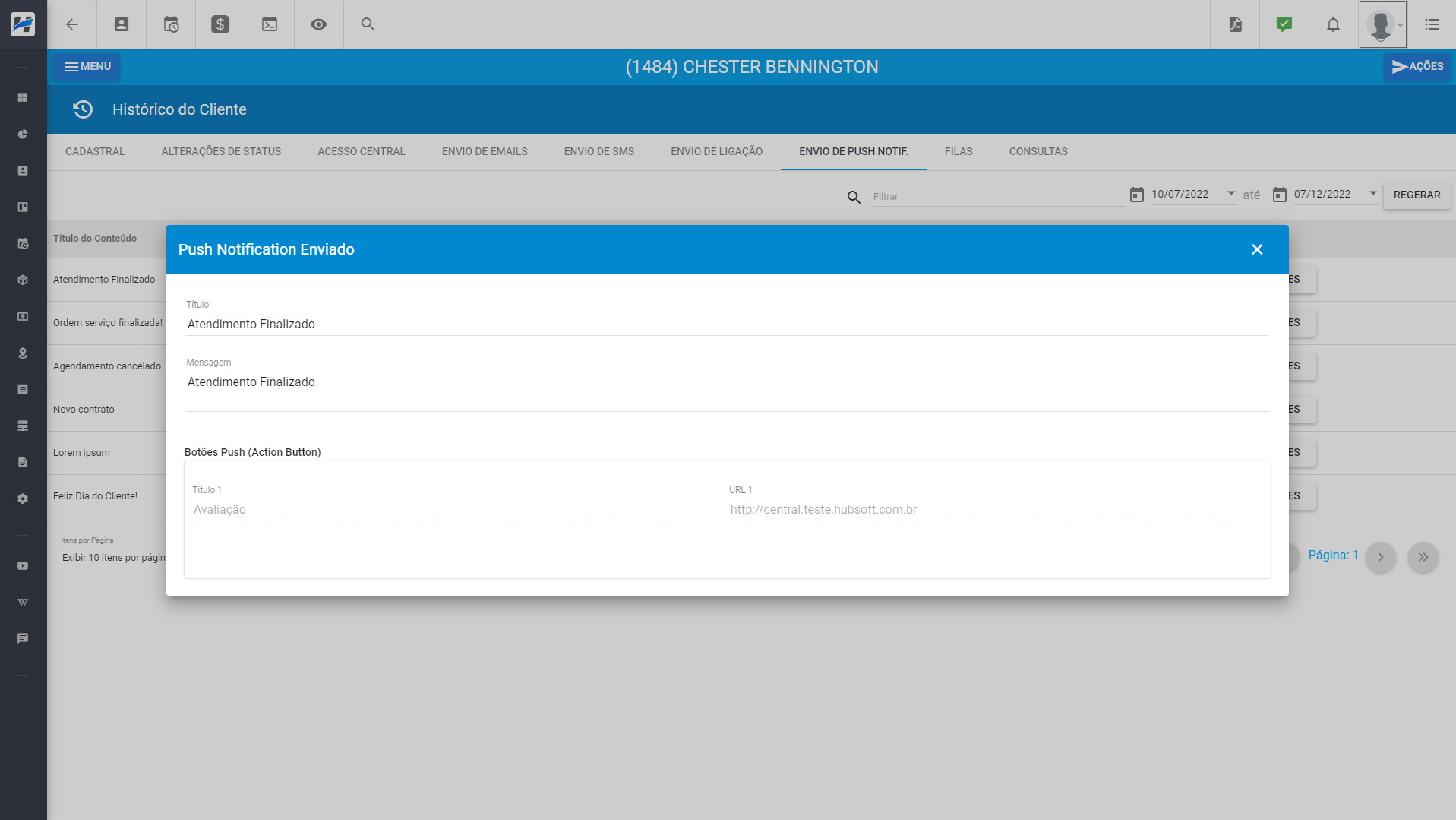Jump to the last page arrow
This screenshot has width=1456, height=820.
tap(1423, 557)
